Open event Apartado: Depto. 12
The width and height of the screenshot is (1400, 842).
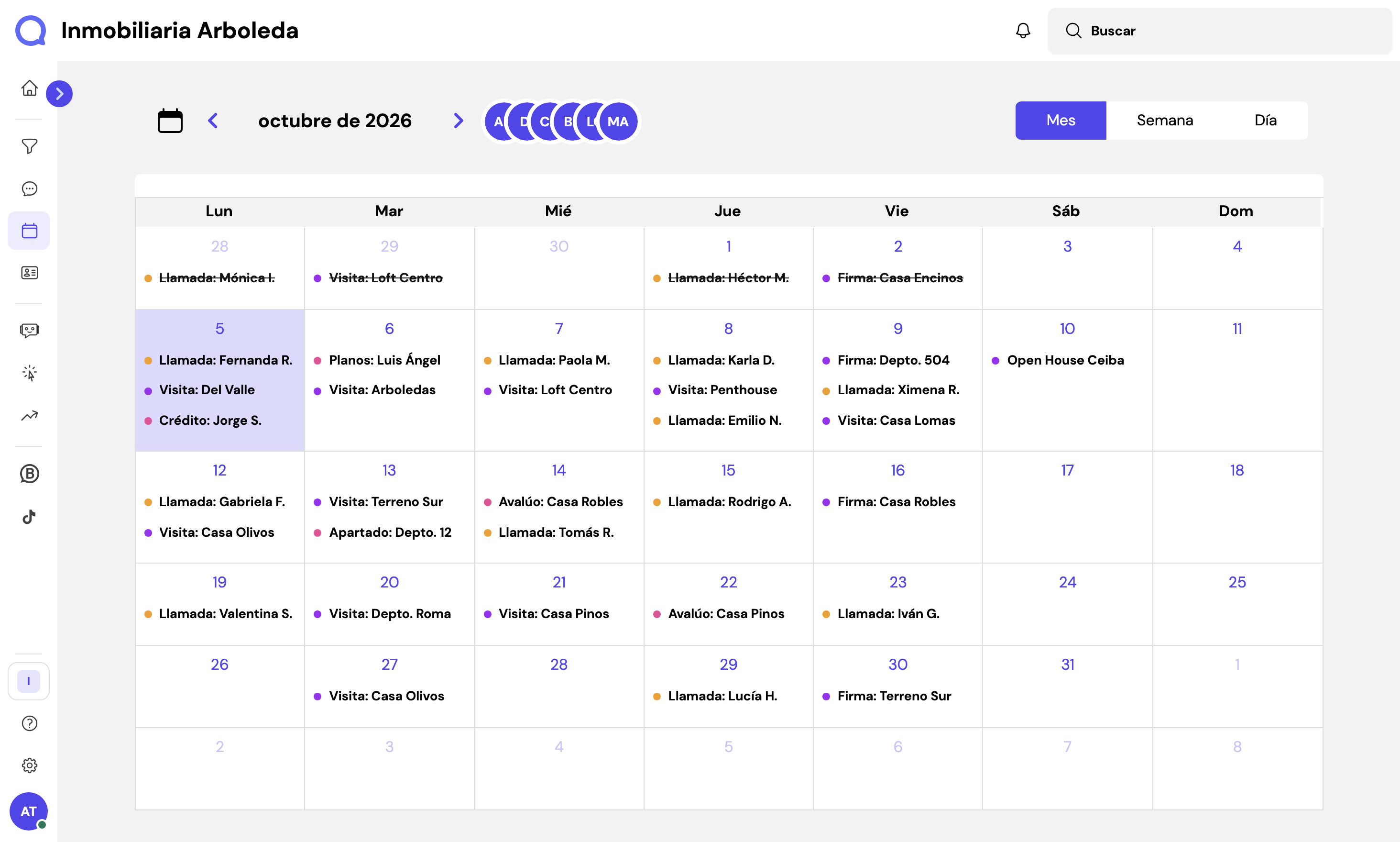pyautogui.click(x=383, y=533)
